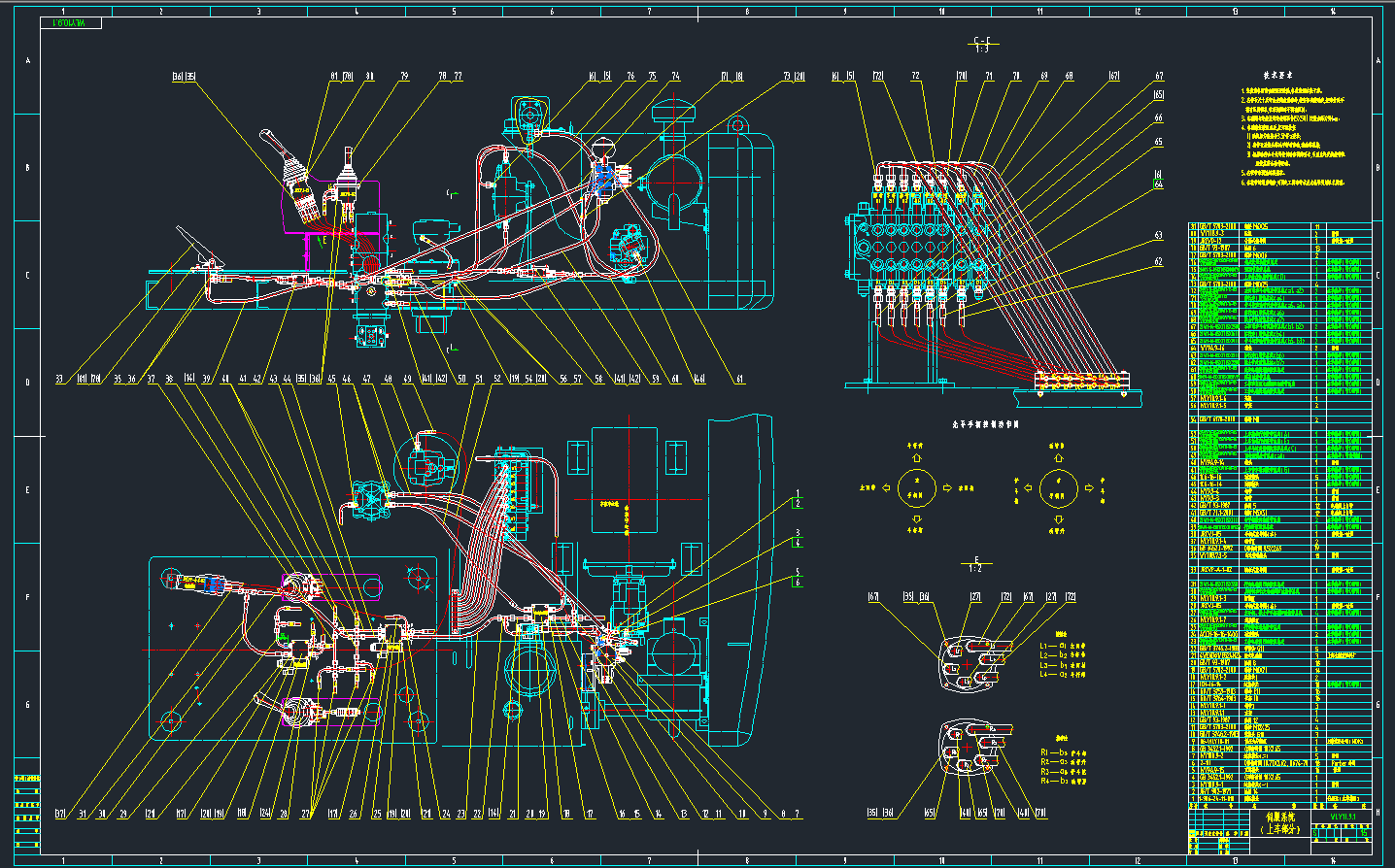Click the C-C 1:3 section view title
This screenshot has width=1395, height=868.
[x=981, y=44]
